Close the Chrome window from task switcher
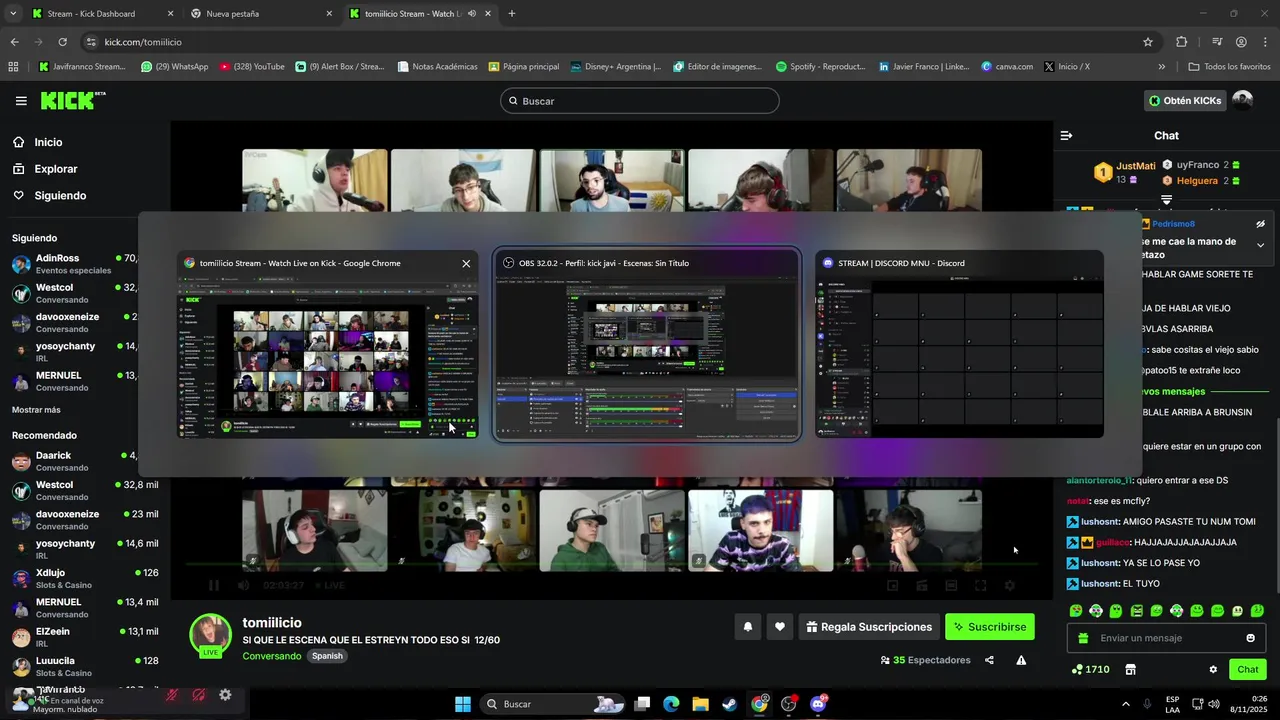 (x=466, y=263)
